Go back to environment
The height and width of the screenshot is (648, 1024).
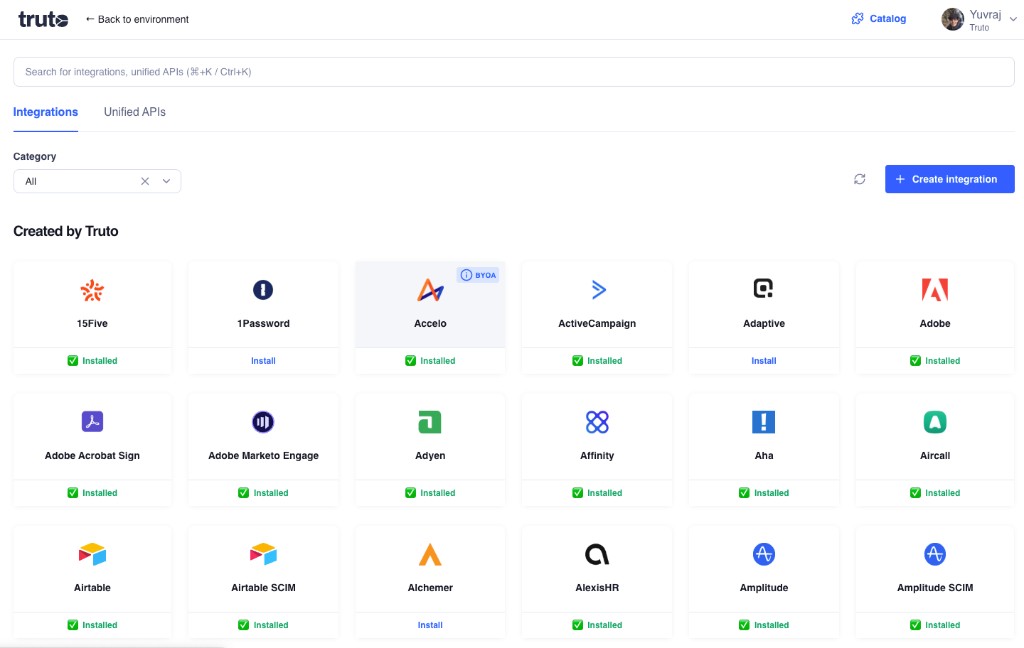137,20
